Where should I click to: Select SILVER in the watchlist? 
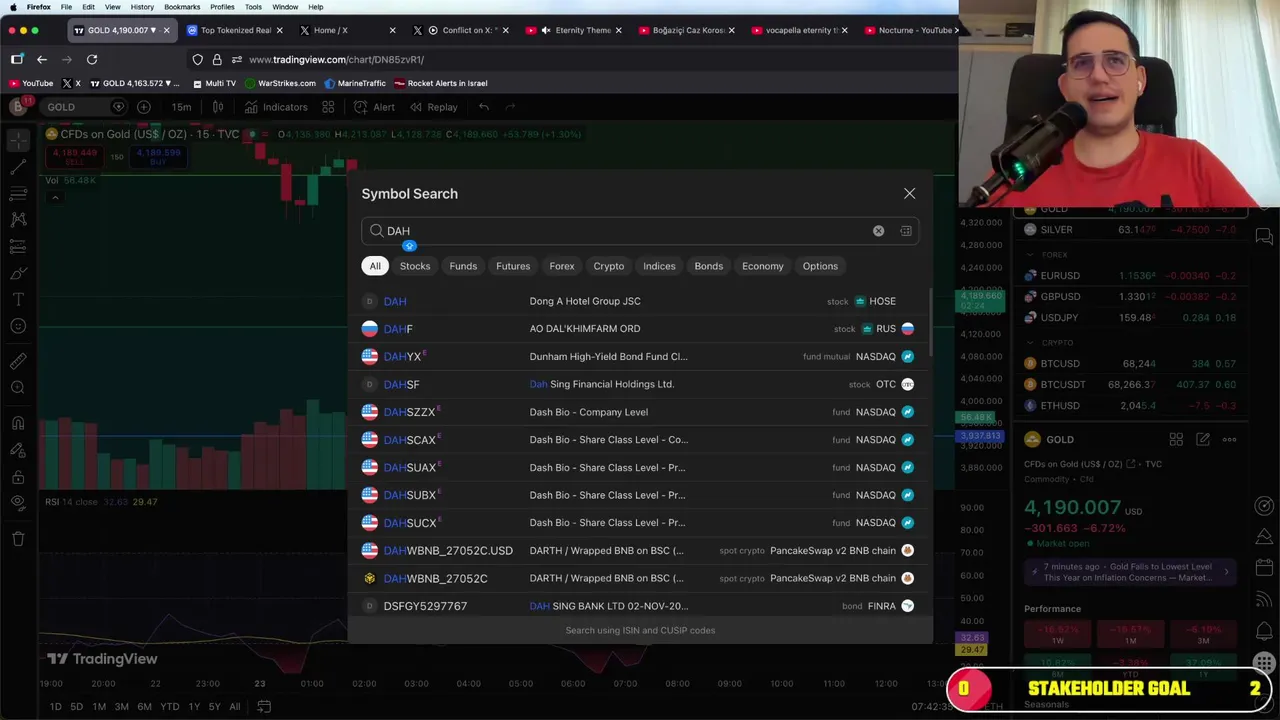(1130, 230)
